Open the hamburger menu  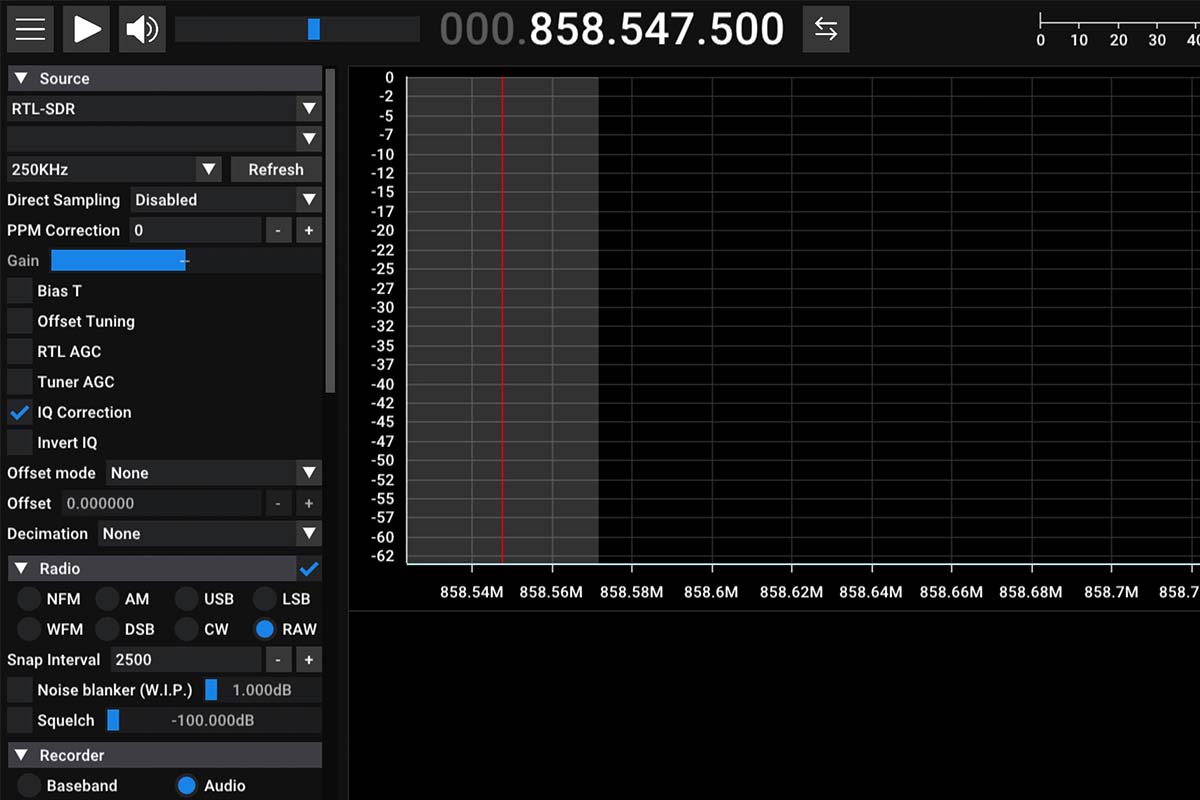[x=30, y=29]
